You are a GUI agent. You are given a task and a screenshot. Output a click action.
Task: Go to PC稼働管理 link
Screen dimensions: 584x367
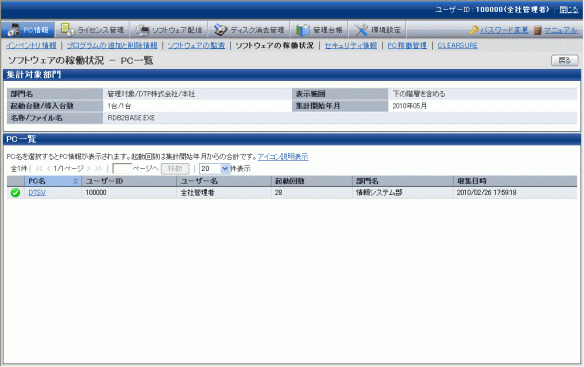[407, 45]
